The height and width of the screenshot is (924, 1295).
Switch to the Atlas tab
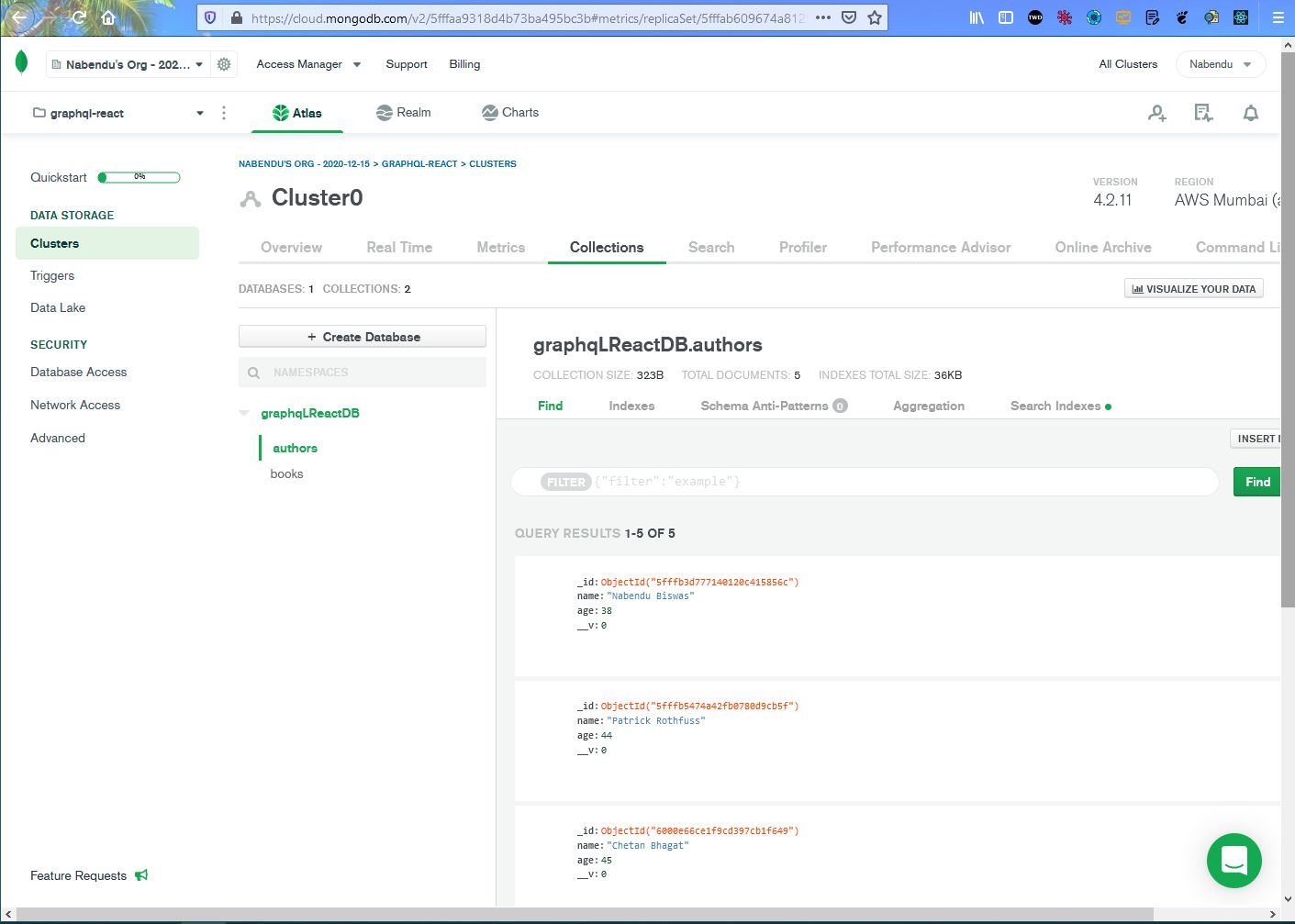pyautogui.click(x=297, y=113)
